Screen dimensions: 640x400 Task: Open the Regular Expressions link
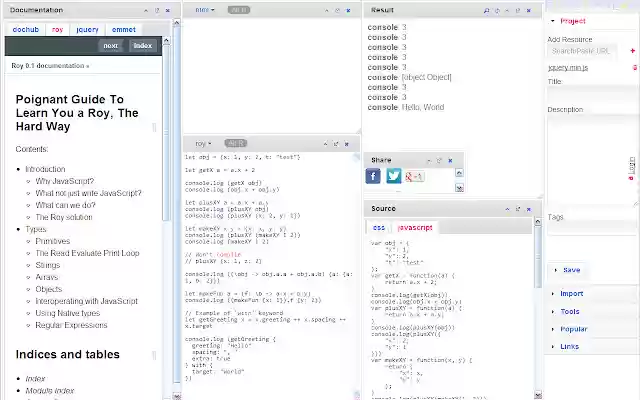coord(71,325)
